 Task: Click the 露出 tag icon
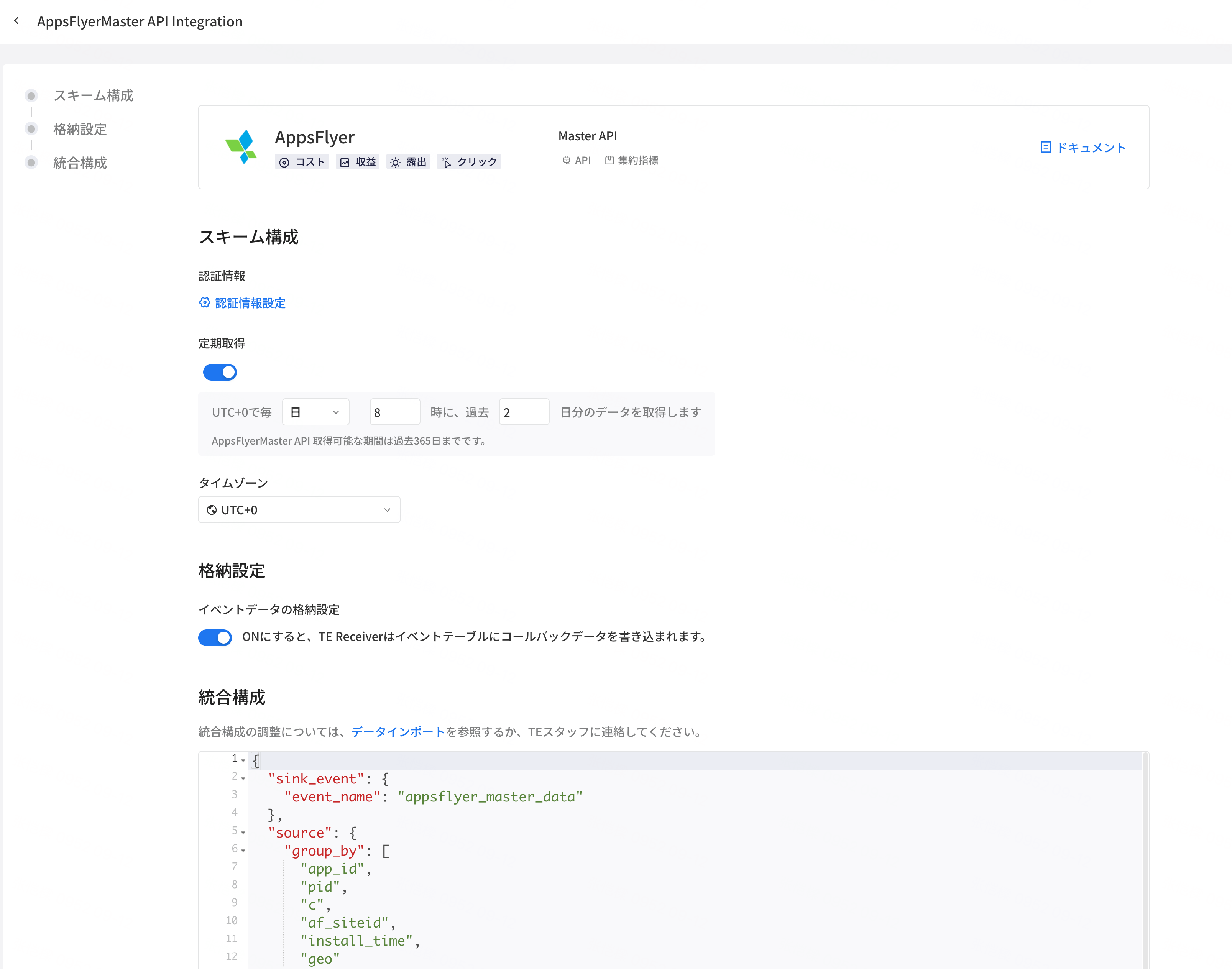coord(395,163)
